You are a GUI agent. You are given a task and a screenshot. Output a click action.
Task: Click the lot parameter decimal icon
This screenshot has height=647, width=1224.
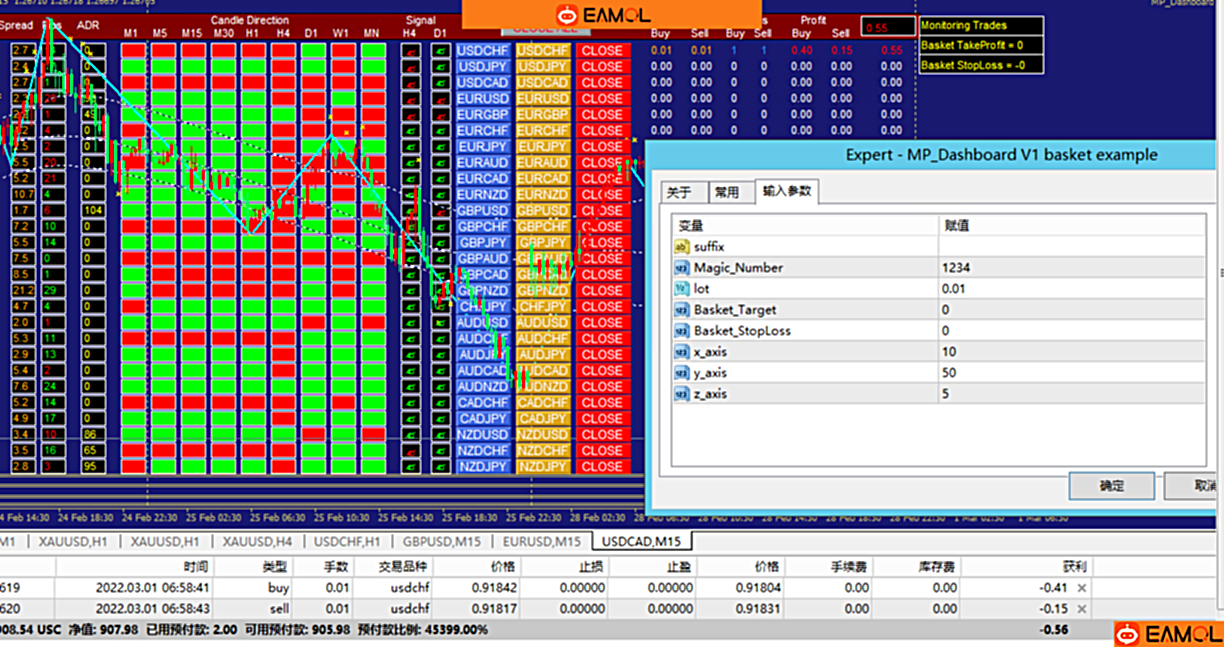click(x=682, y=289)
